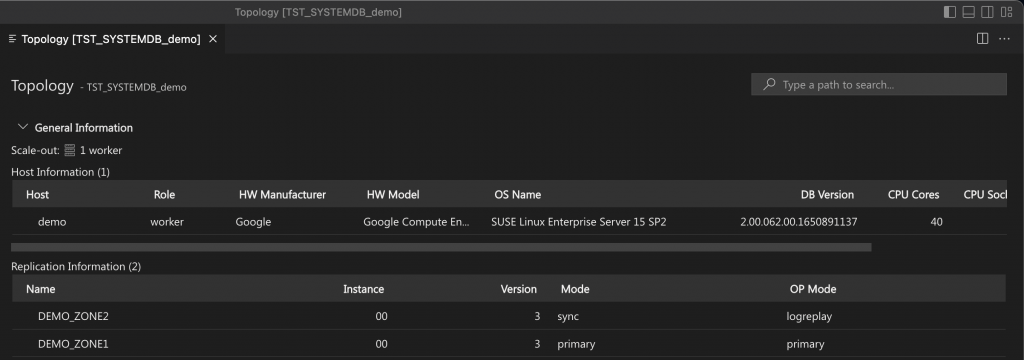This screenshot has height=360, width=1024.
Task: Click the scale-out server icon
Action: coord(70,150)
